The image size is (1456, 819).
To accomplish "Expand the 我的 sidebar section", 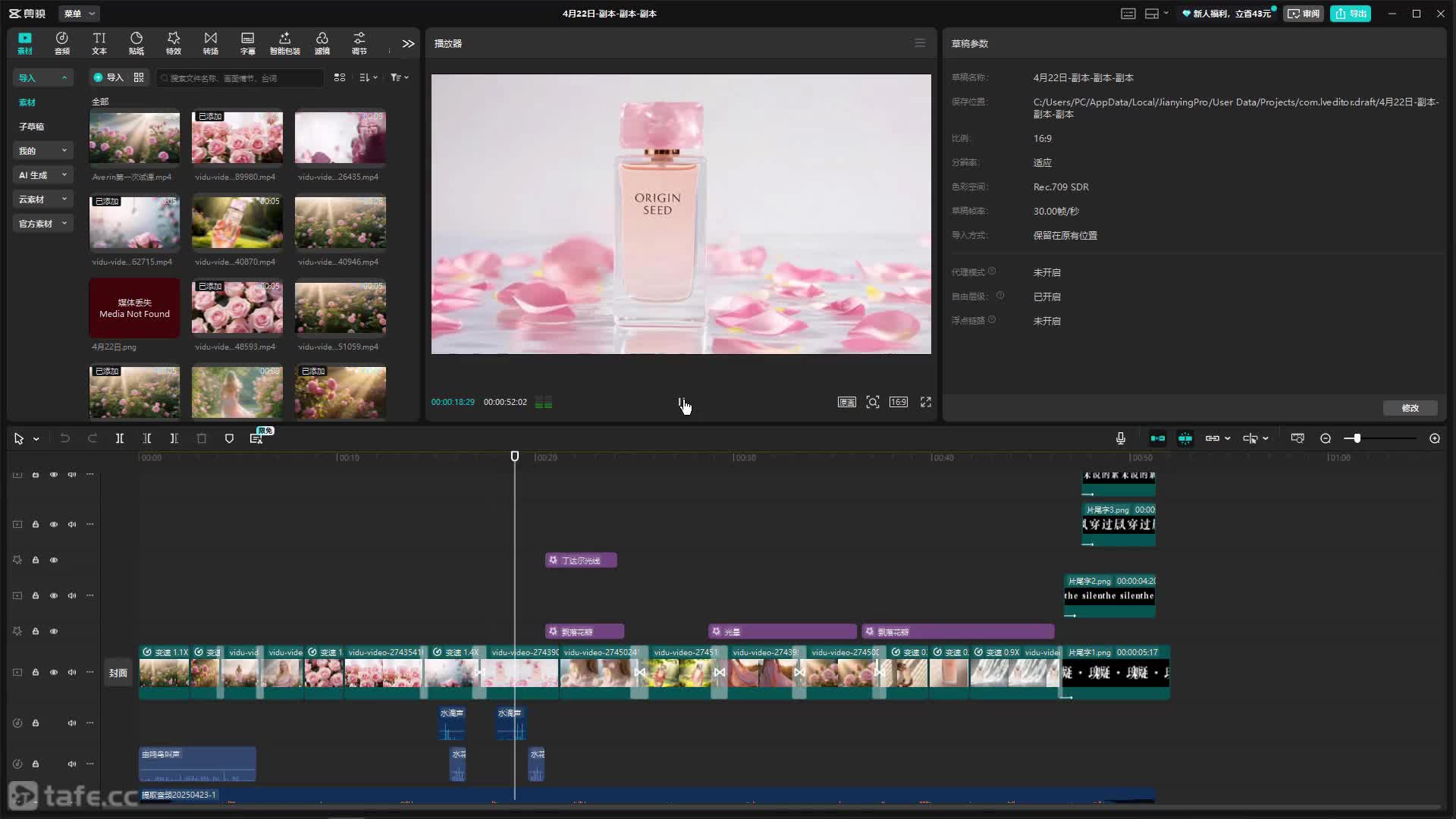I will pyautogui.click(x=42, y=151).
